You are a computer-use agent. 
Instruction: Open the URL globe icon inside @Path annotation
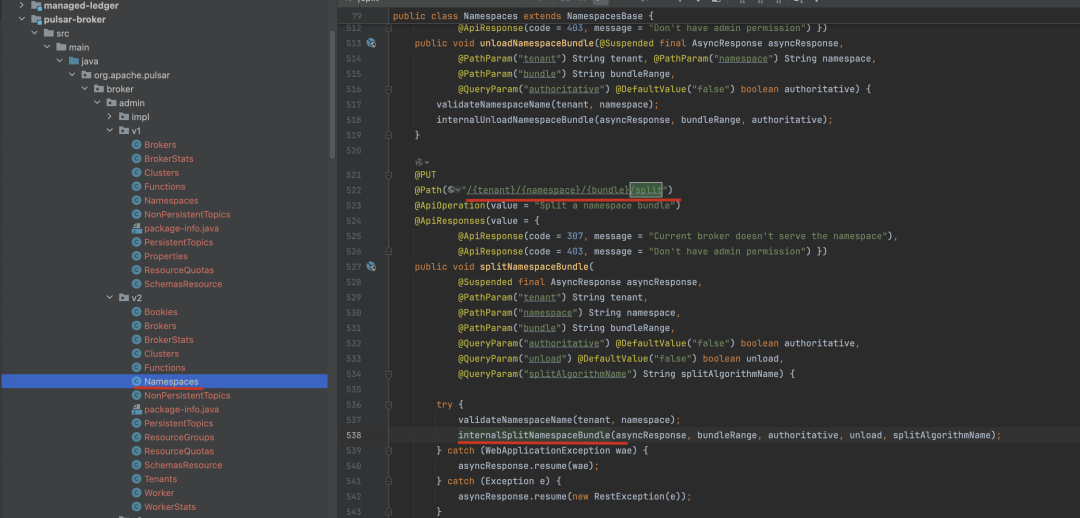click(x=452, y=189)
